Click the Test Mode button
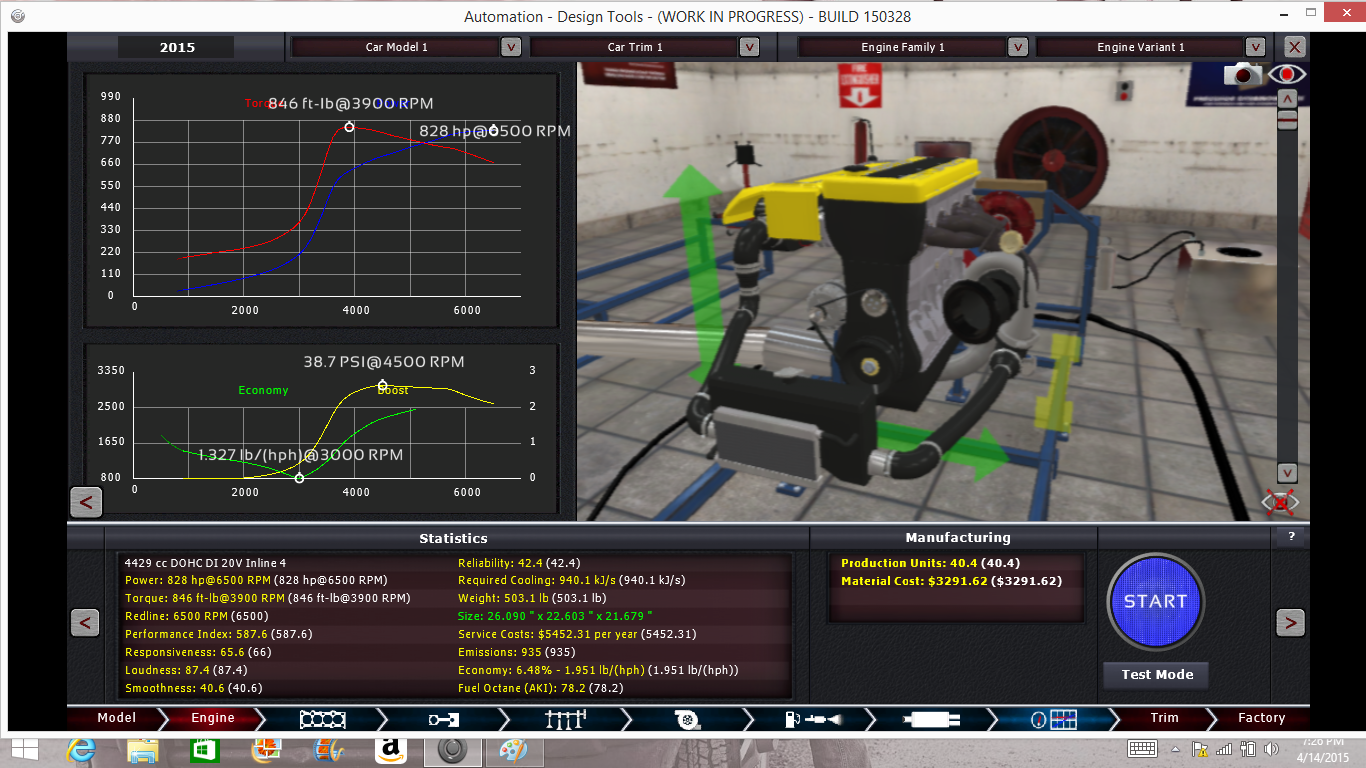The width and height of the screenshot is (1366, 768). click(1157, 675)
